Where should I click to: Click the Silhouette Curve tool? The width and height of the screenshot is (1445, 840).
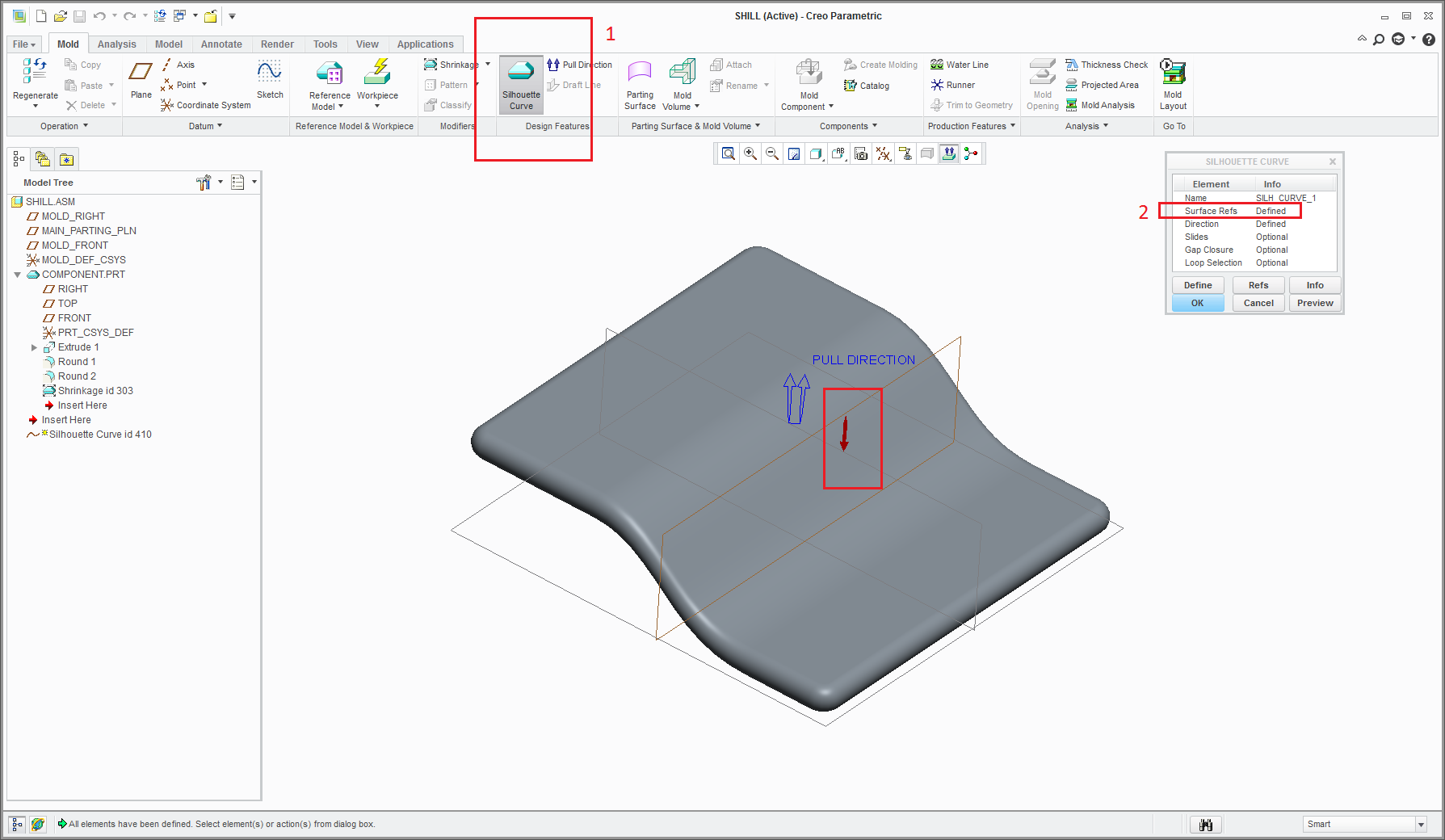pyautogui.click(x=521, y=83)
